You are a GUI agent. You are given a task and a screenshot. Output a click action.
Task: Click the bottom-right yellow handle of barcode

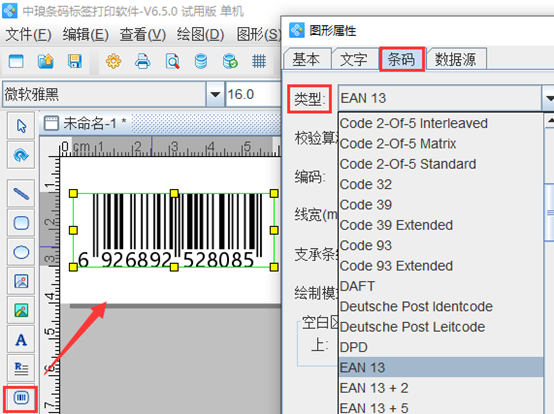tap(274, 267)
